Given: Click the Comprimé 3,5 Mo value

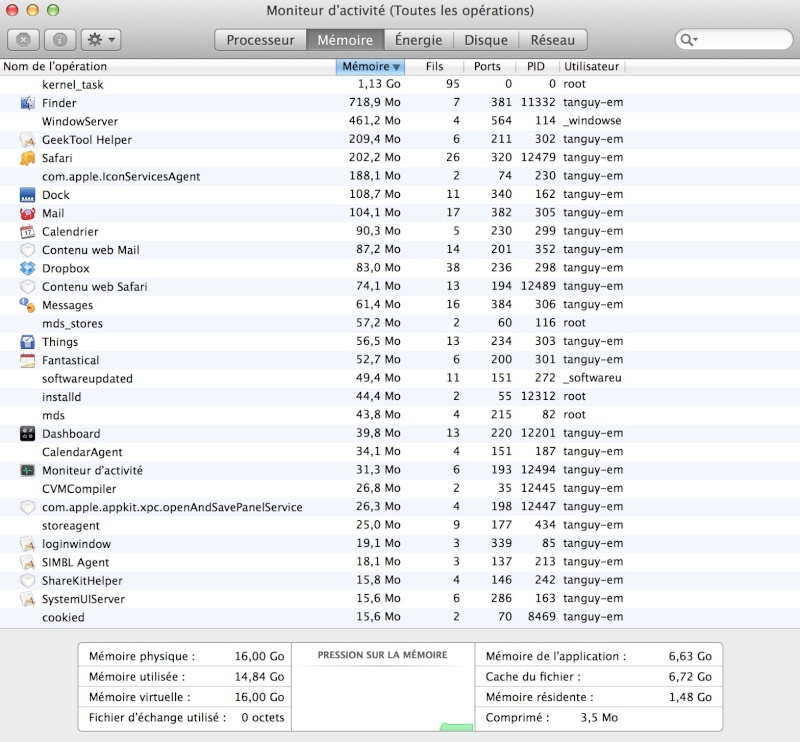Looking at the screenshot, I should (599, 718).
